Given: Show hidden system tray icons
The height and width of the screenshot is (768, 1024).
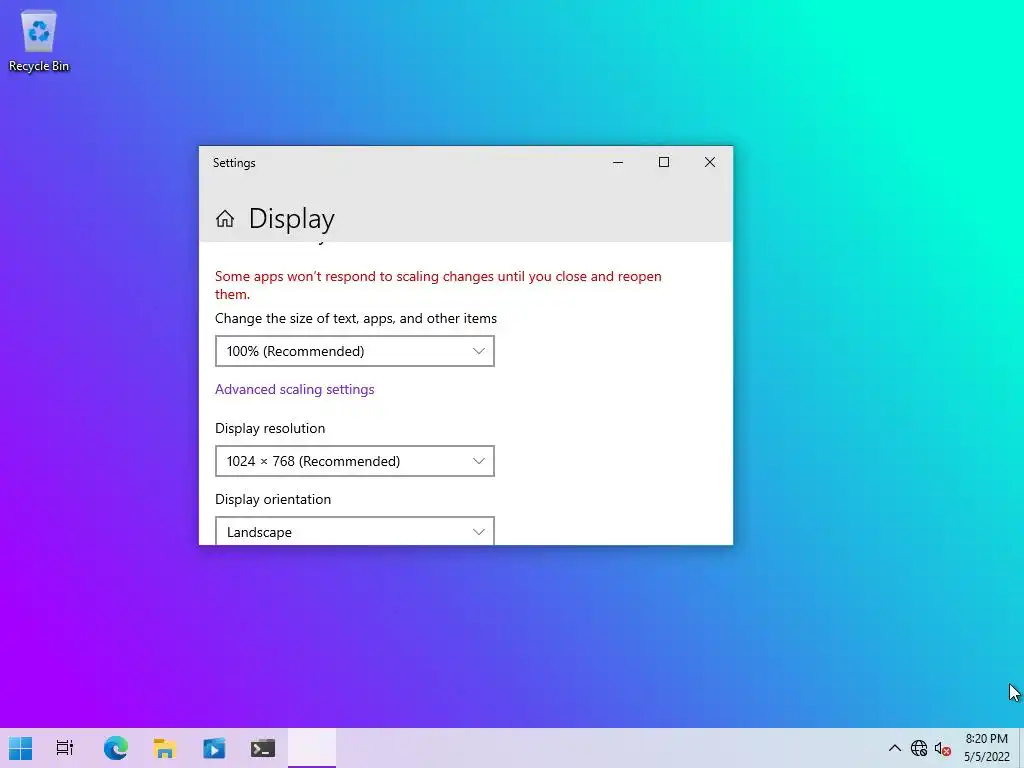Looking at the screenshot, I should (895, 748).
